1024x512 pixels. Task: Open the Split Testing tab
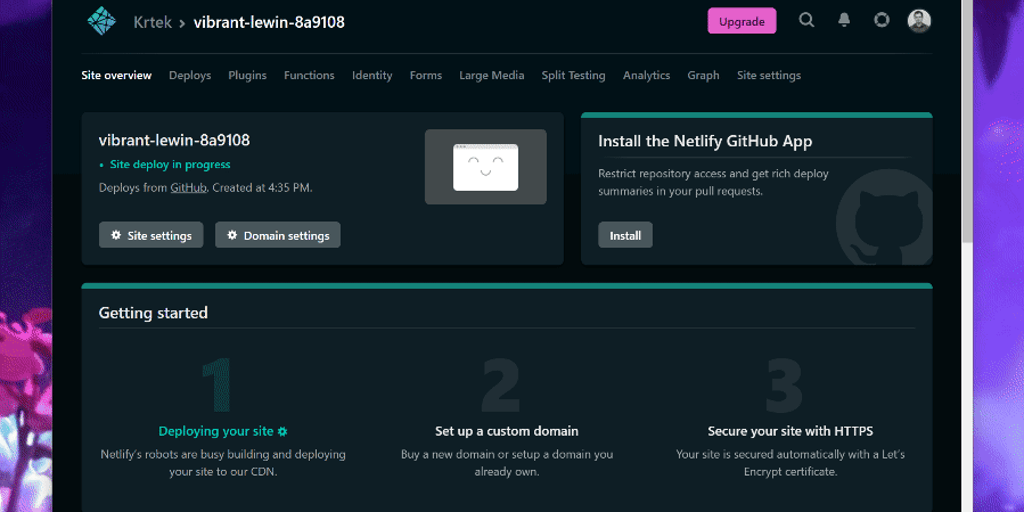point(573,75)
